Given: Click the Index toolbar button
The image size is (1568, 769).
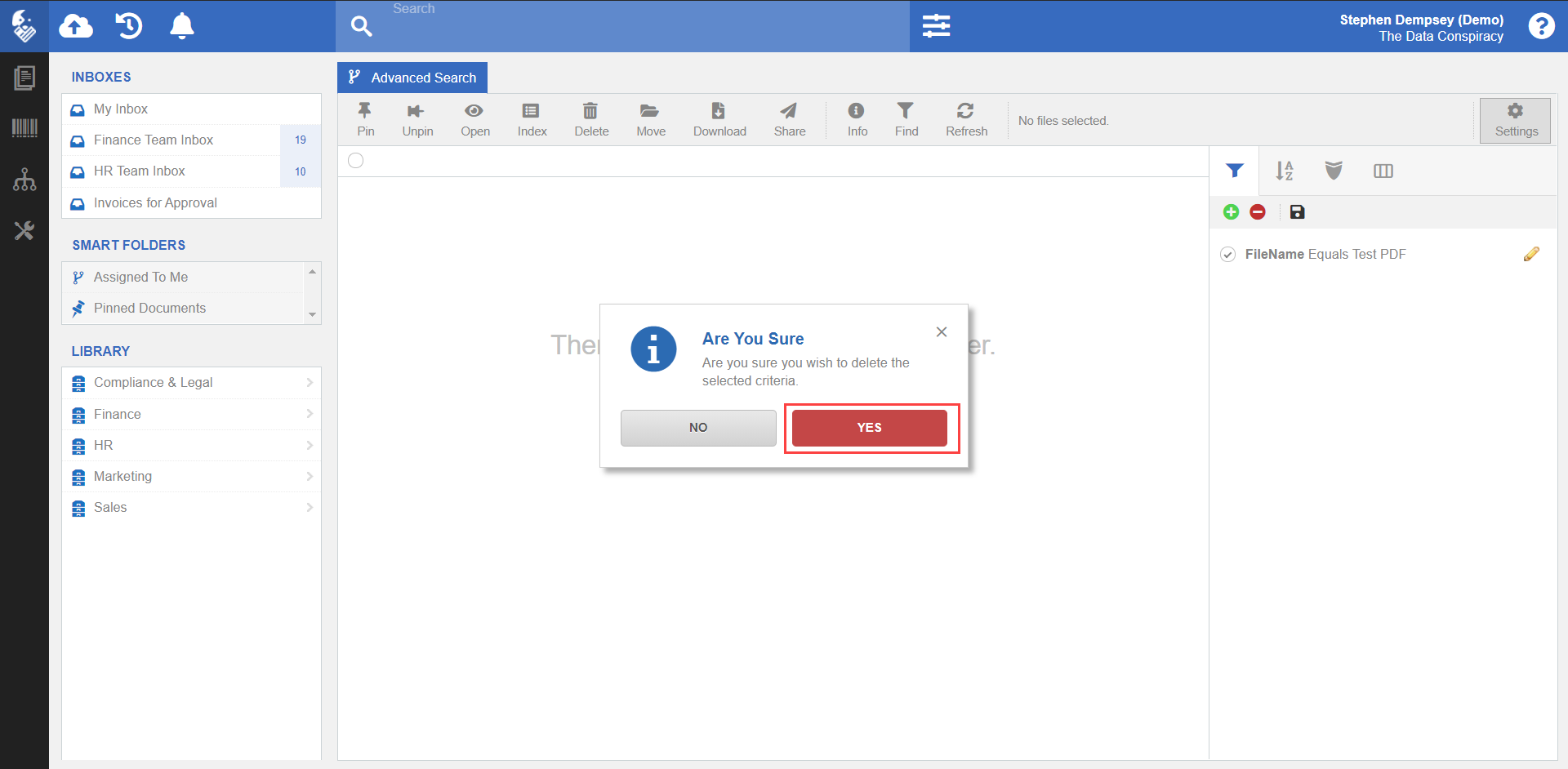Looking at the screenshot, I should tap(532, 119).
